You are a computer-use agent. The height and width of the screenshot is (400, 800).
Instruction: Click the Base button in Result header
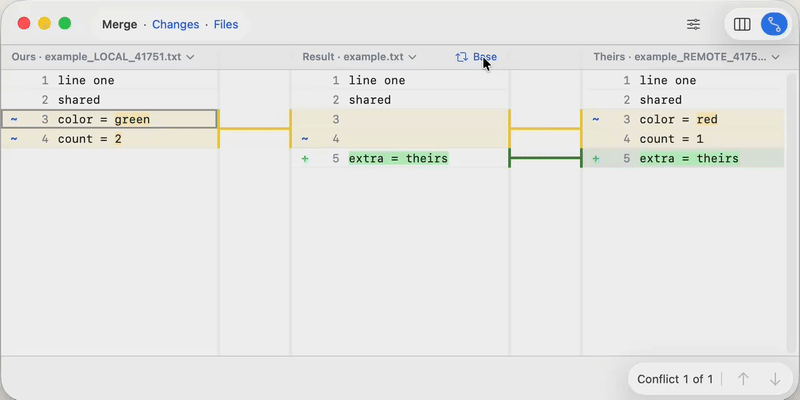pyautogui.click(x=484, y=57)
